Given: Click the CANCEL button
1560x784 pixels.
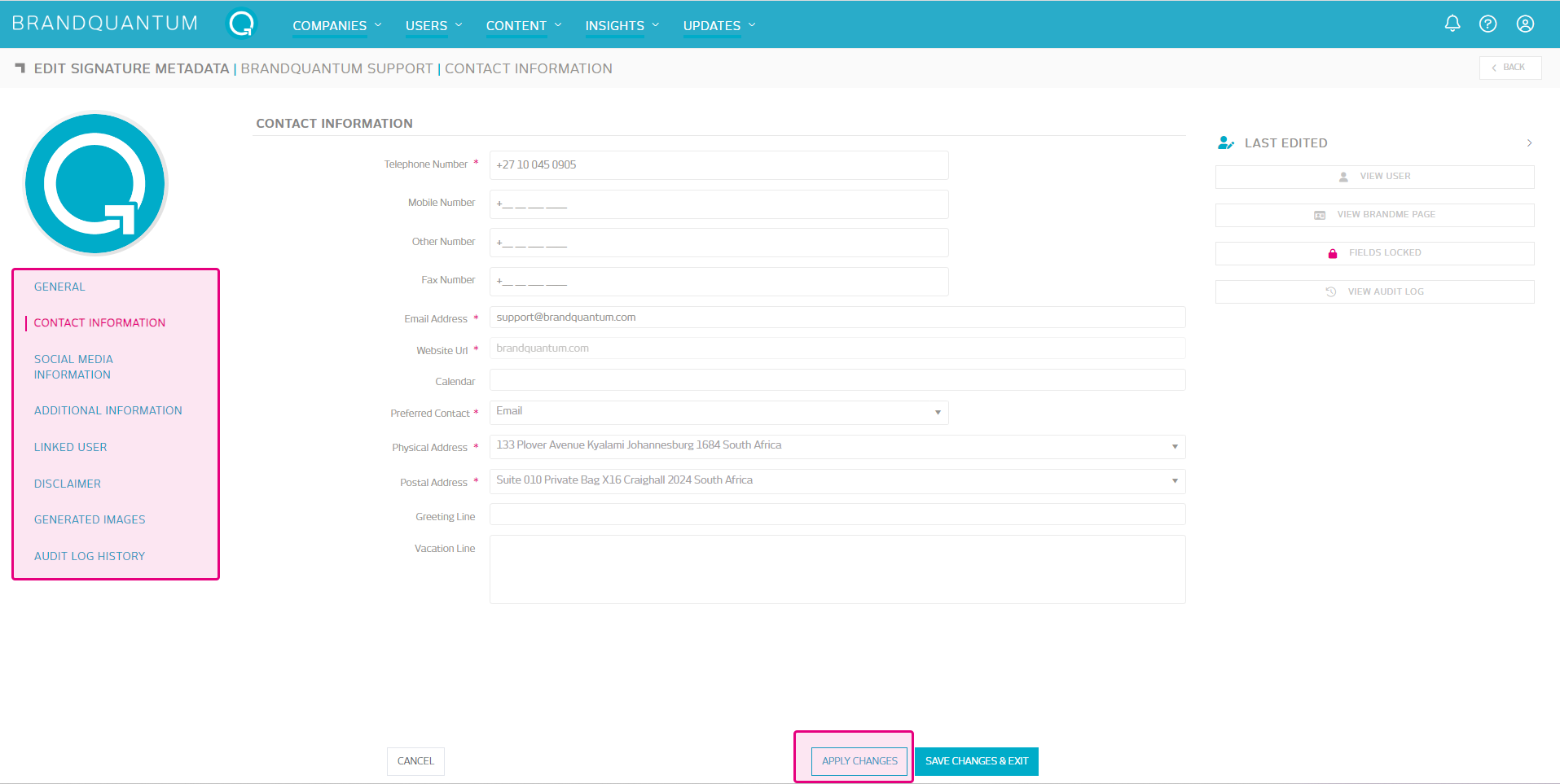Looking at the screenshot, I should coord(415,761).
